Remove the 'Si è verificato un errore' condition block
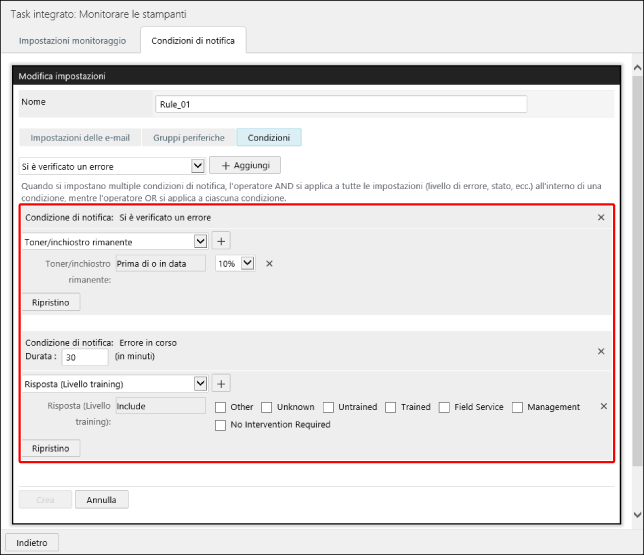 click(601, 217)
